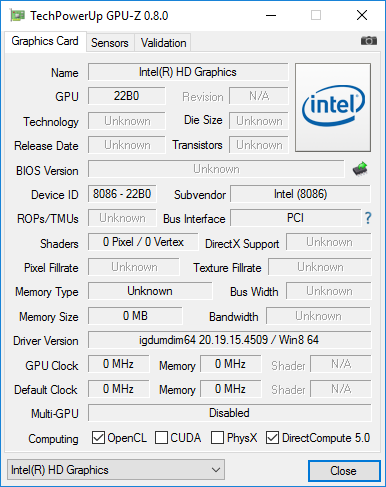The height and width of the screenshot is (487, 386).
Task: Click the Die Size Unknown field
Action: 259,121
